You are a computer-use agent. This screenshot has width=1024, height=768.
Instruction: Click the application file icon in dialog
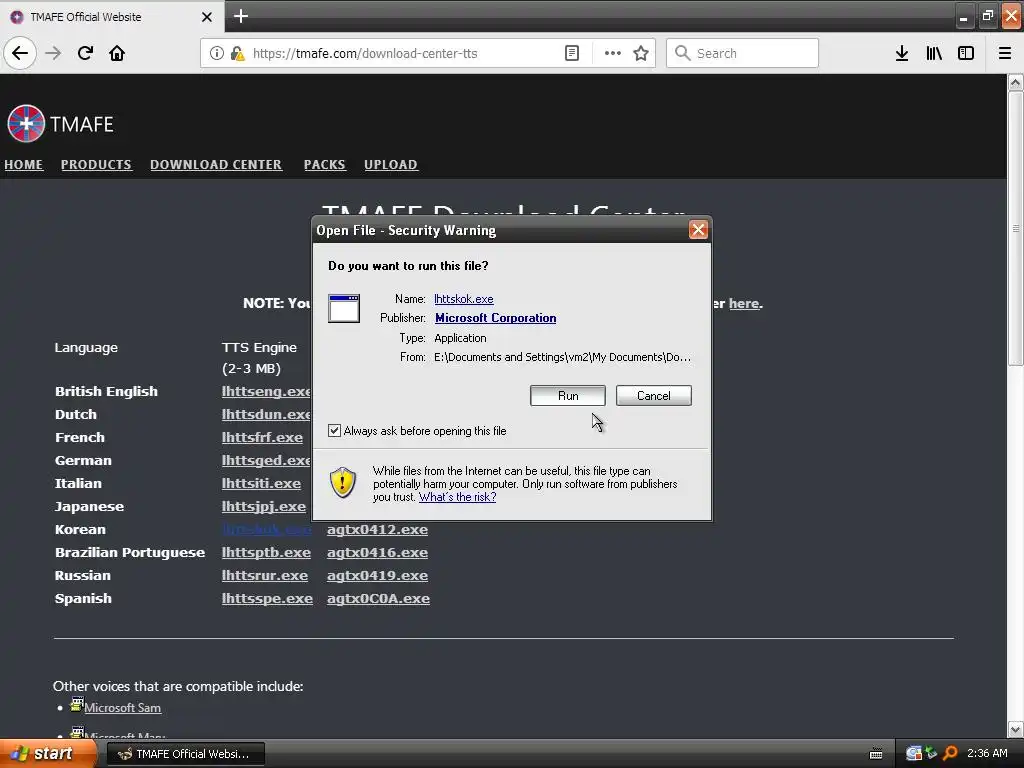pos(344,308)
